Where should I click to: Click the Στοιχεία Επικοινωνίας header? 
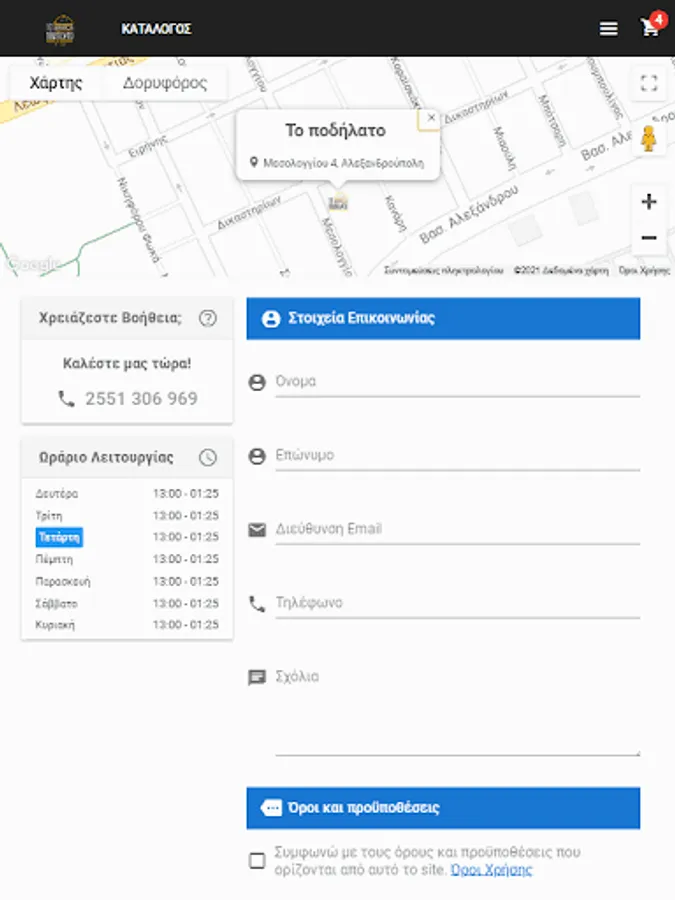[443, 319]
